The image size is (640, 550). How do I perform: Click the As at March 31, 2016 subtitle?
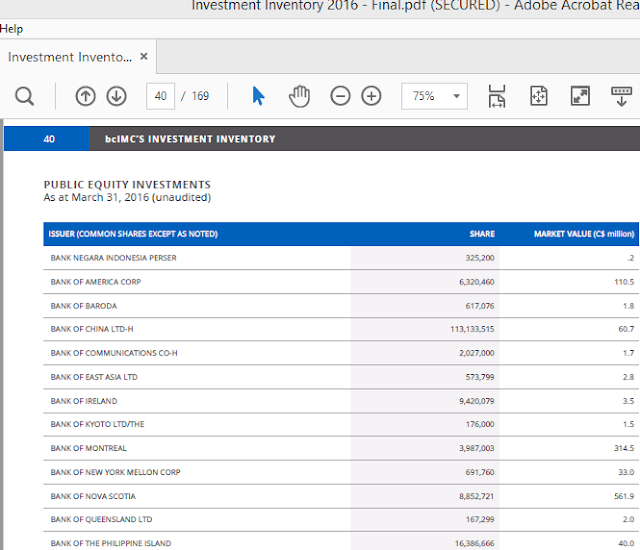(127, 197)
